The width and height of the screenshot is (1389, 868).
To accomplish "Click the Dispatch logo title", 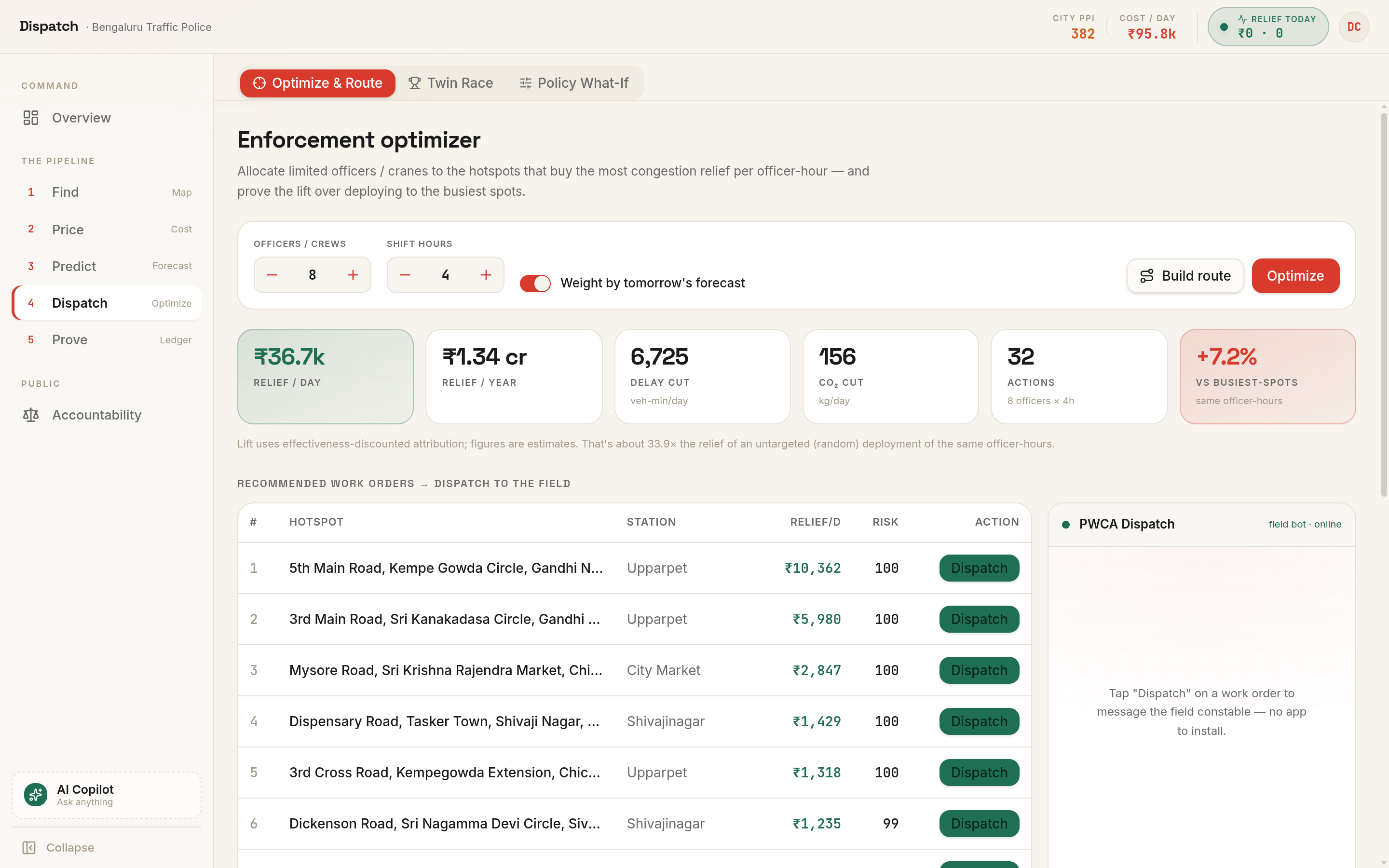I will pos(49,27).
